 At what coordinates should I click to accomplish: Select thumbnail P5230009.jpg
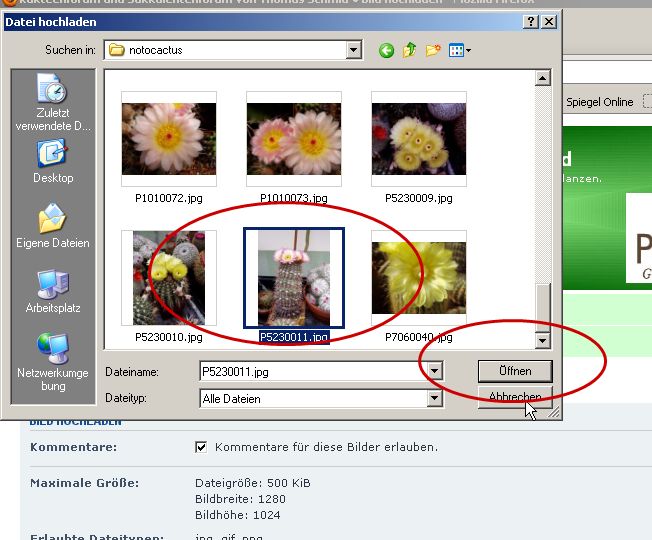point(419,139)
